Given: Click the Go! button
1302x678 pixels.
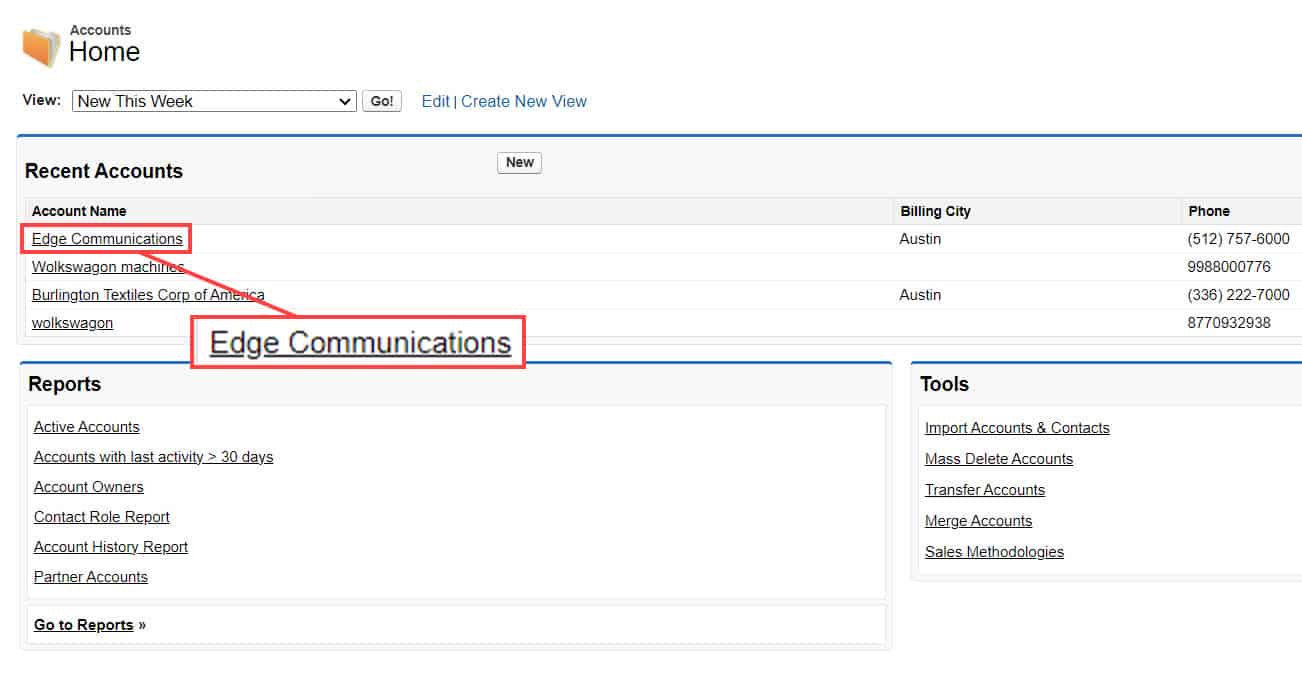Looking at the screenshot, I should pos(382,101).
